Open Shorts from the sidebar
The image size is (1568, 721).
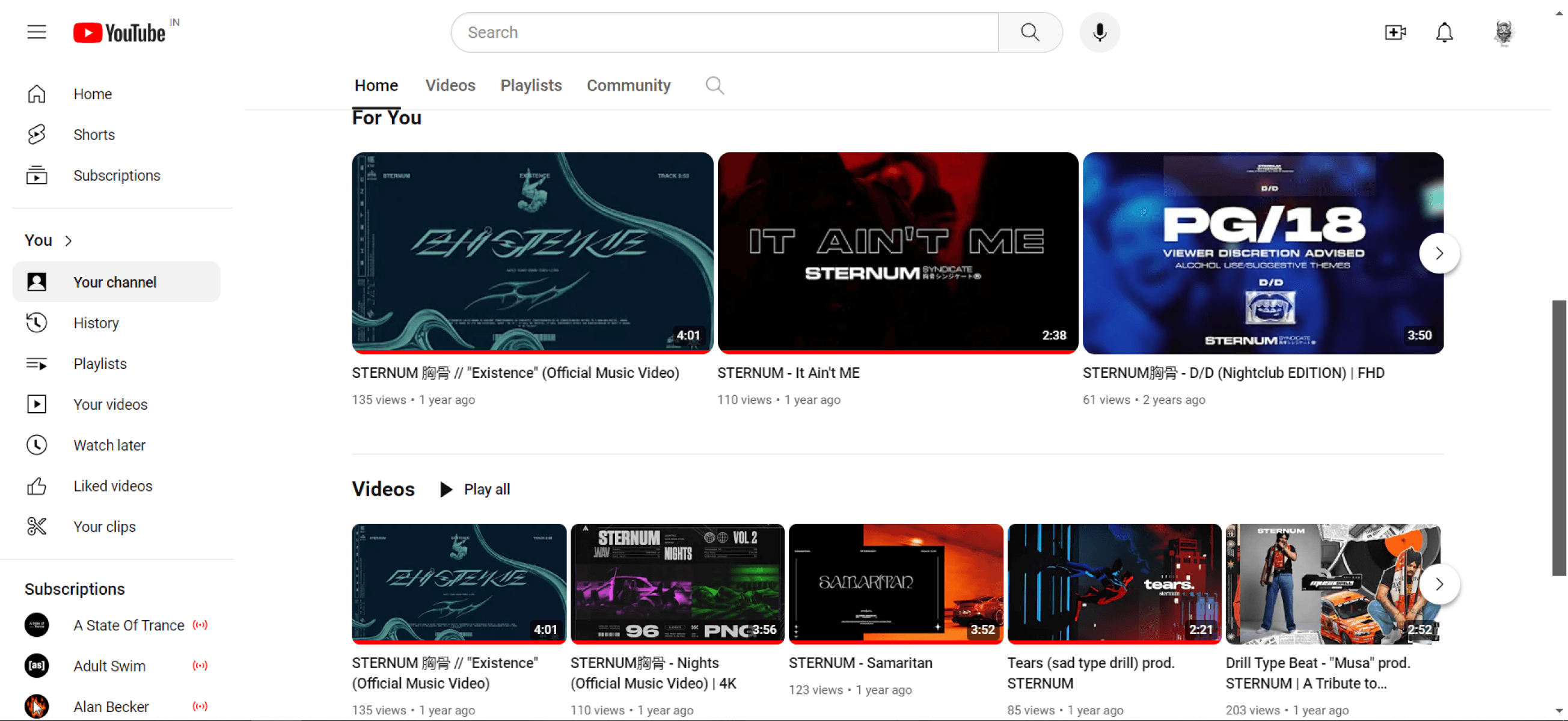click(94, 135)
